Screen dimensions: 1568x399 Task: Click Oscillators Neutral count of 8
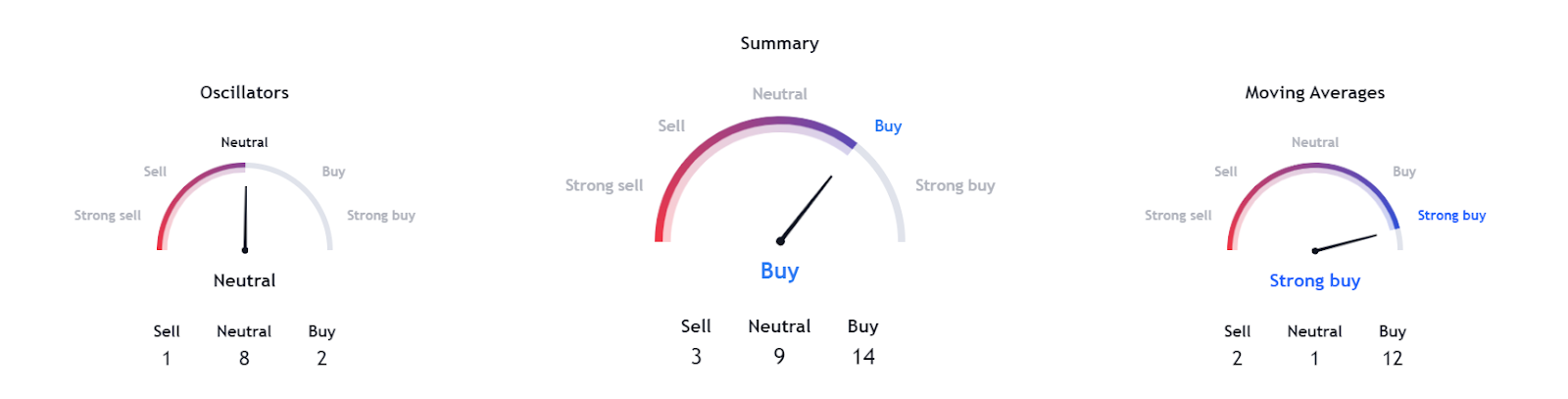[244, 359]
